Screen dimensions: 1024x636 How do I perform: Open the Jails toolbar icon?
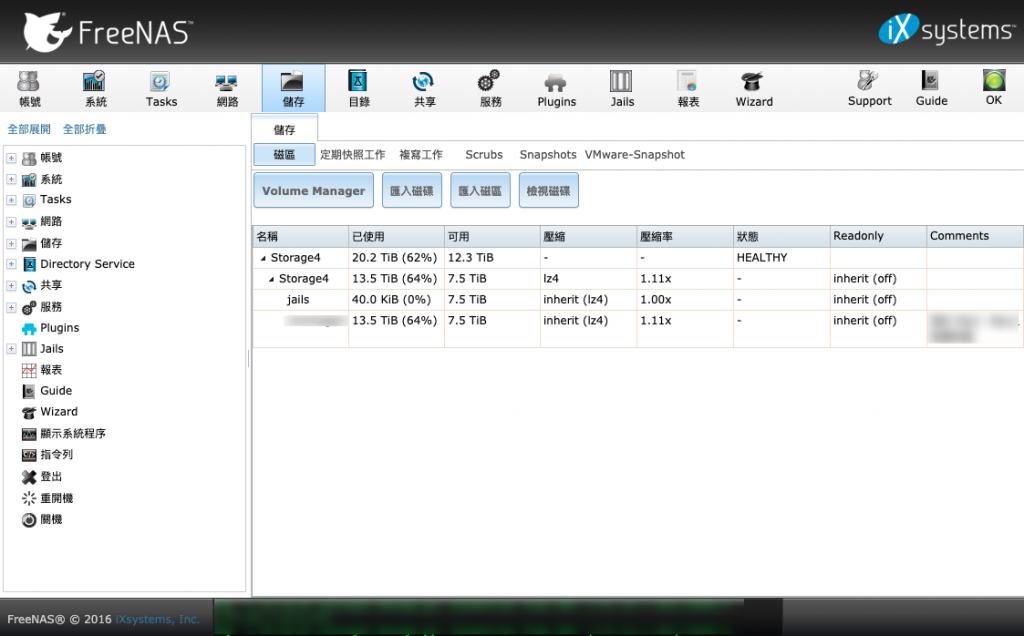[622, 88]
